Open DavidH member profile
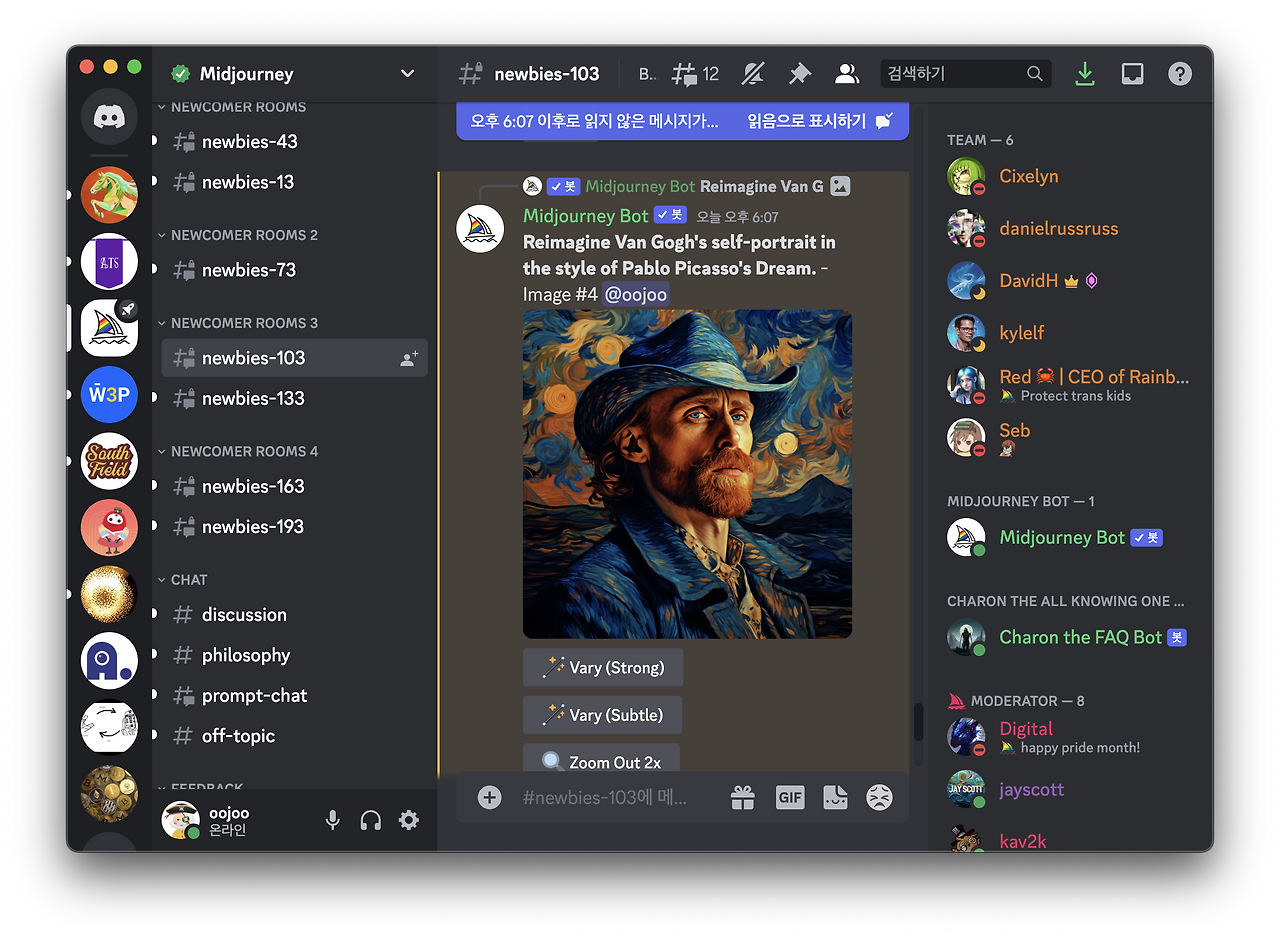 click(1070, 281)
